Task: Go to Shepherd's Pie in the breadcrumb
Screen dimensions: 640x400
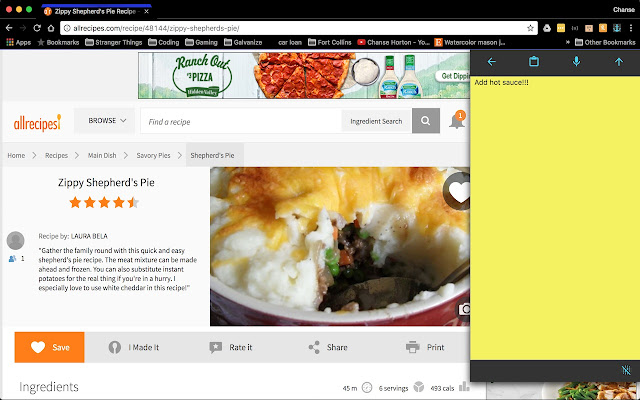Action: [x=212, y=156]
